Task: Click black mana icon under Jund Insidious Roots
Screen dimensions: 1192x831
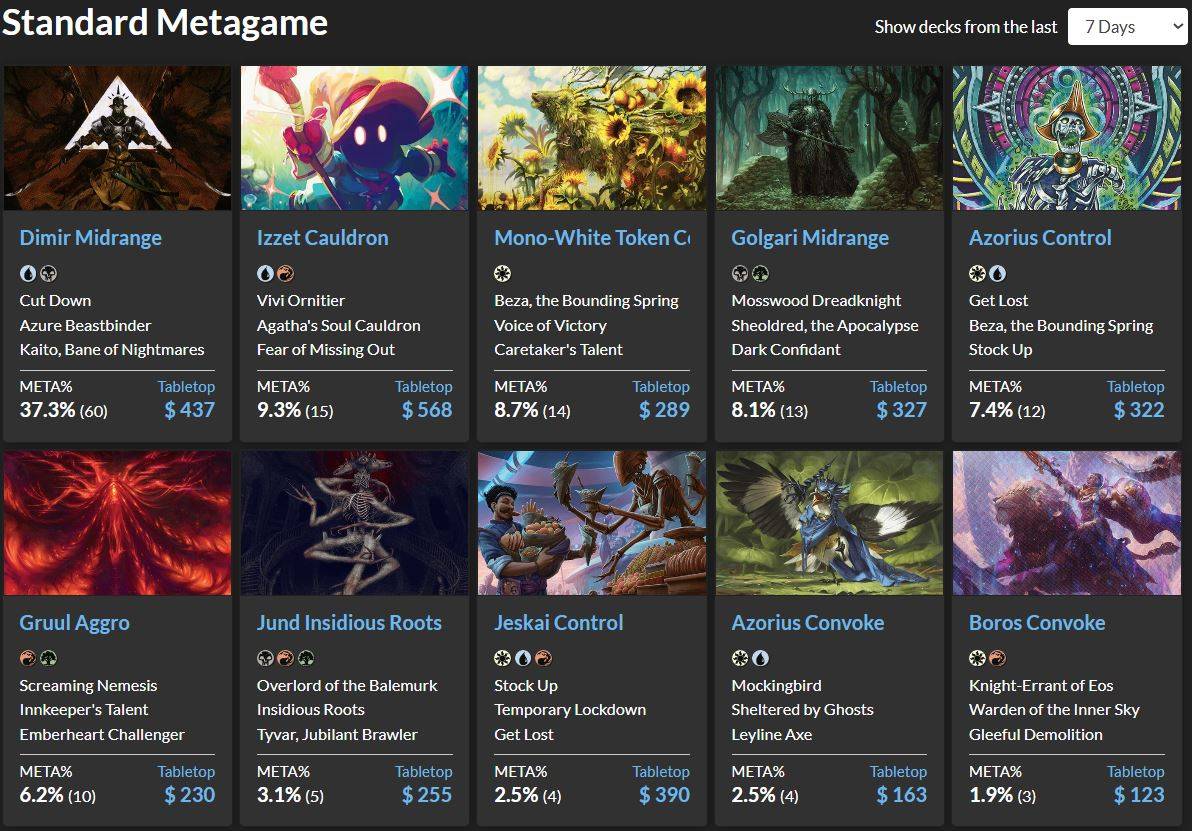Action: pos(265,658)
